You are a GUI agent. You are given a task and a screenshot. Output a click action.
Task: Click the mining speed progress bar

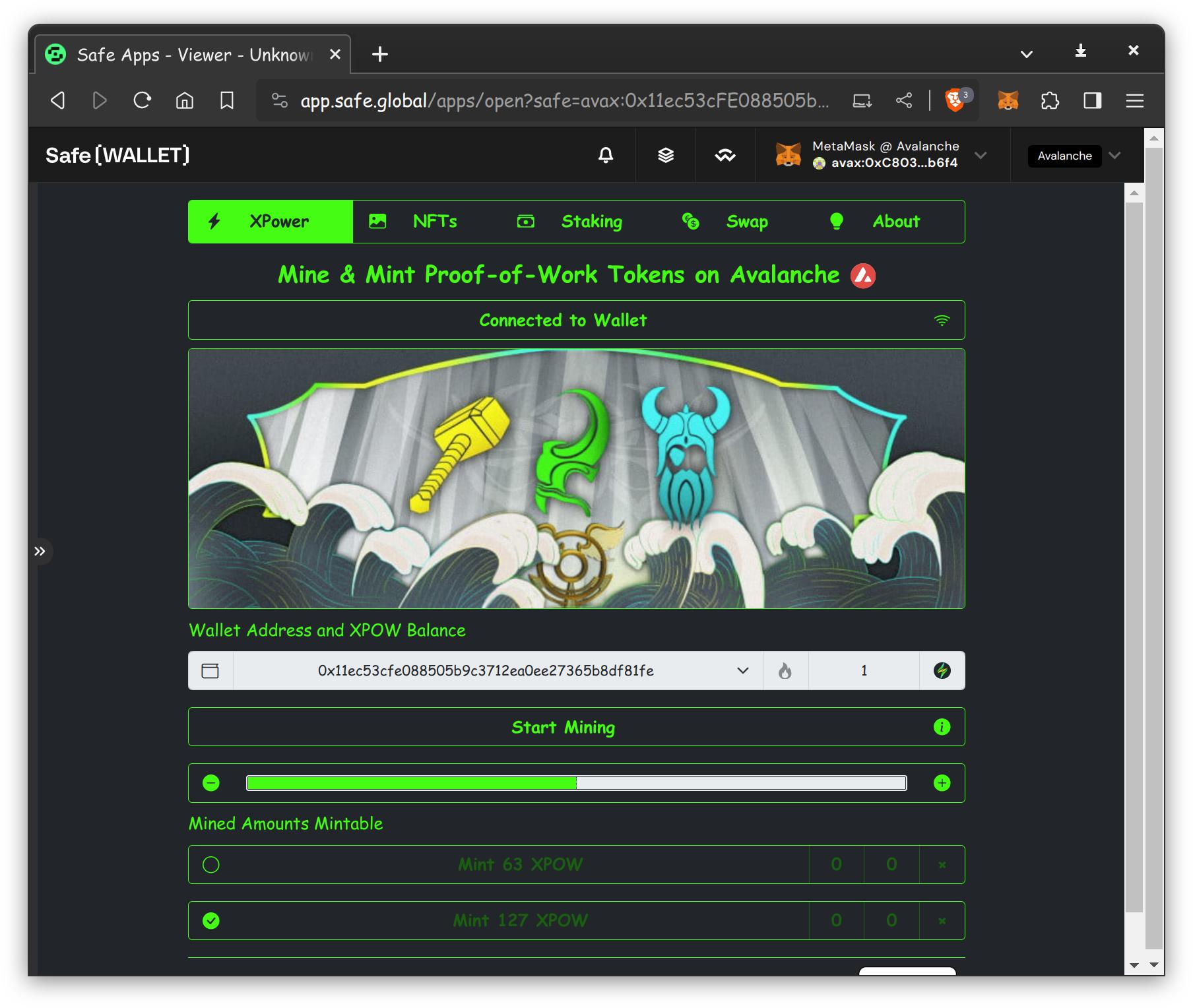(576, 783)
